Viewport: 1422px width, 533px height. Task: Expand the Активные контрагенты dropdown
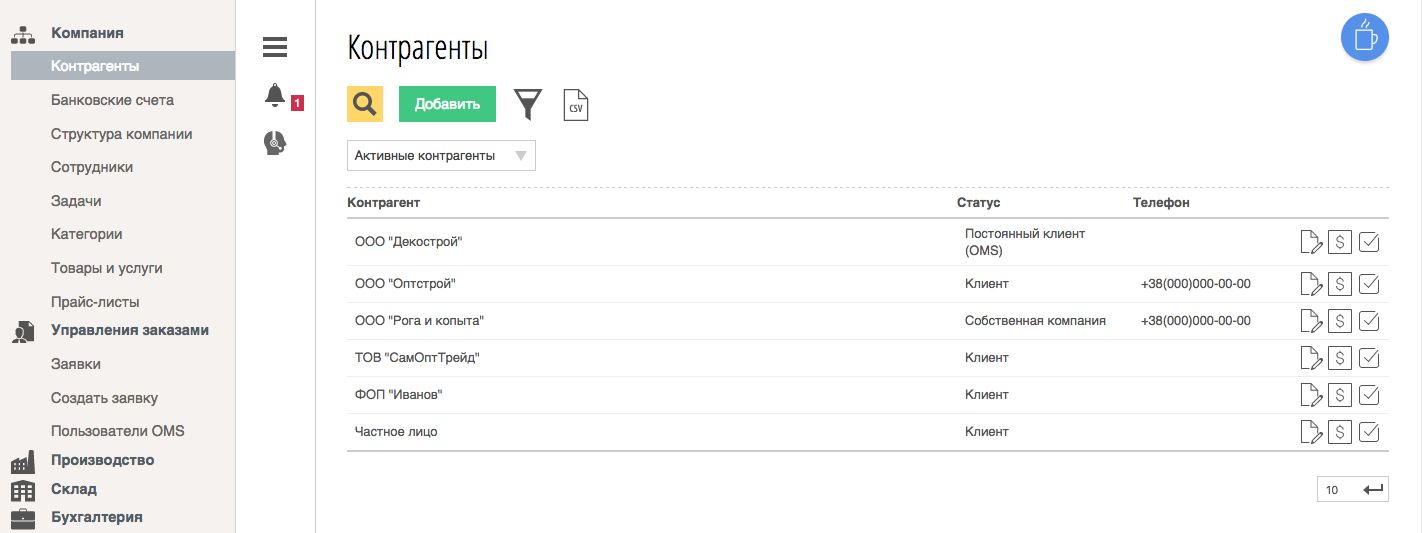pyautogui.click(x=441, y=156)
